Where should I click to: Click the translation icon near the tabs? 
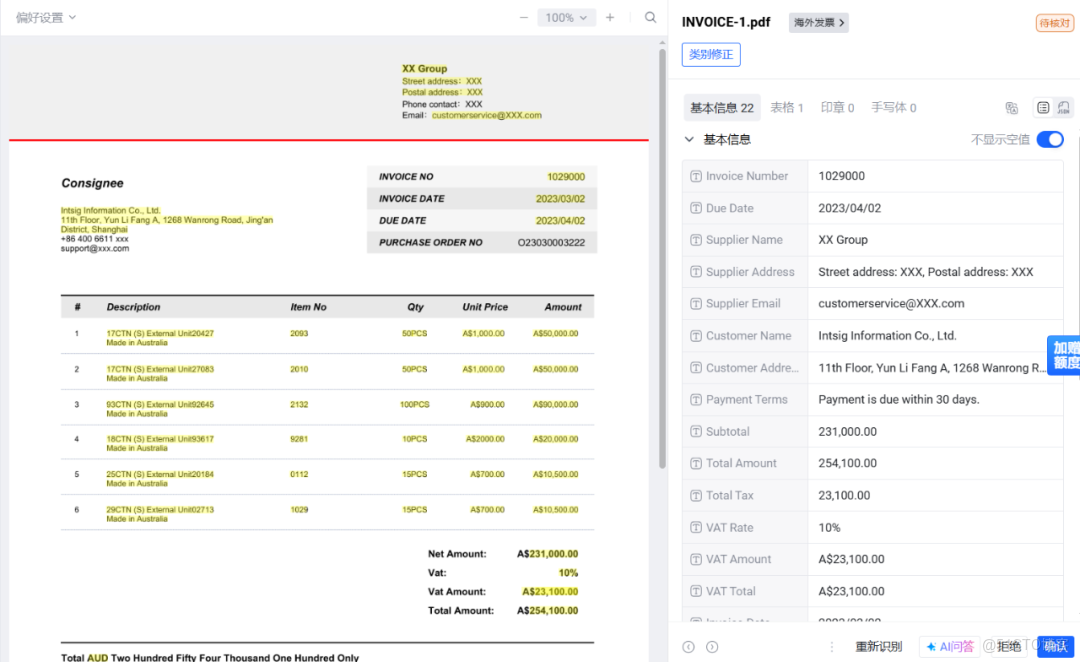coord(1011,107)
